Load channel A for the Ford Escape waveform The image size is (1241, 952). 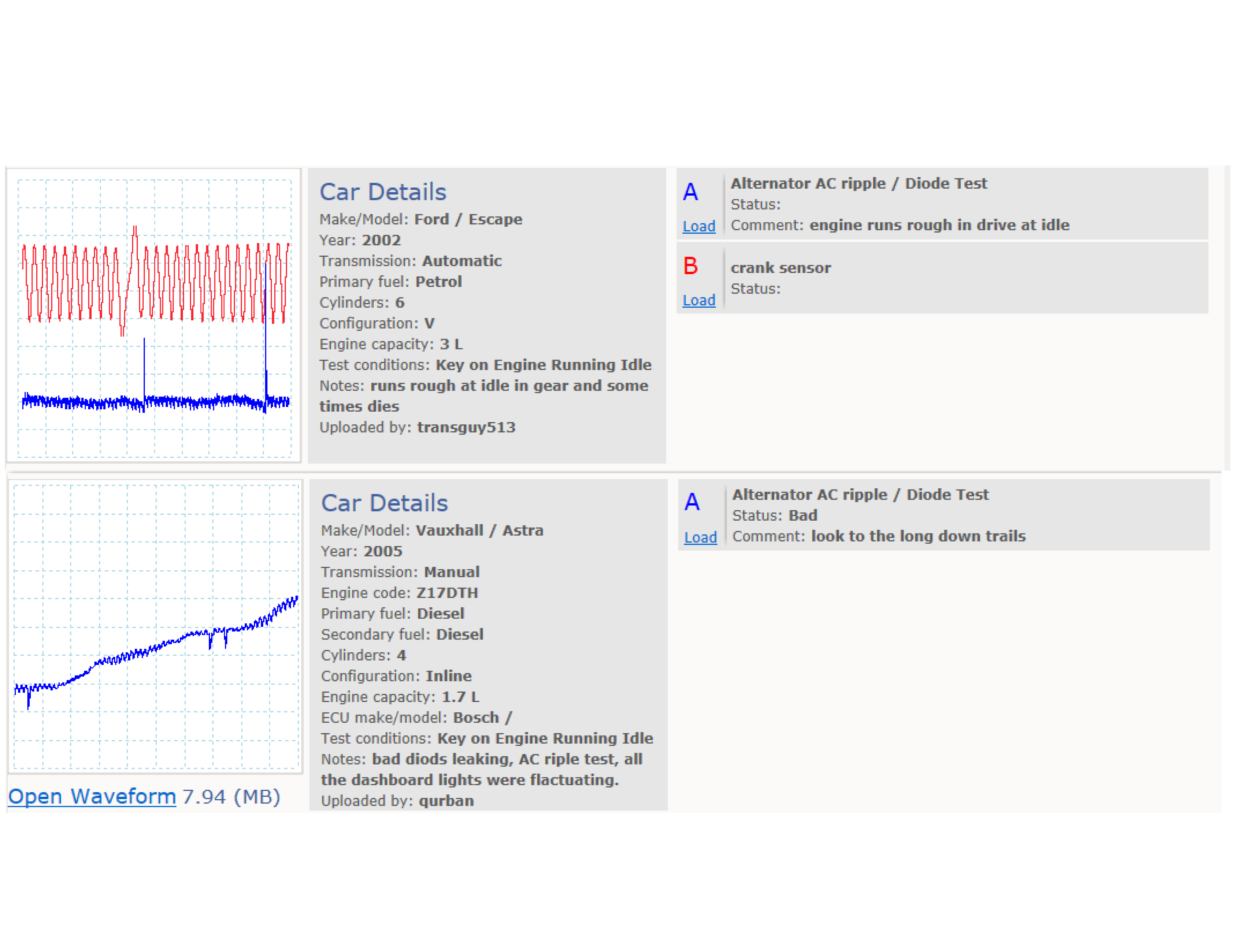click(699, 226)
